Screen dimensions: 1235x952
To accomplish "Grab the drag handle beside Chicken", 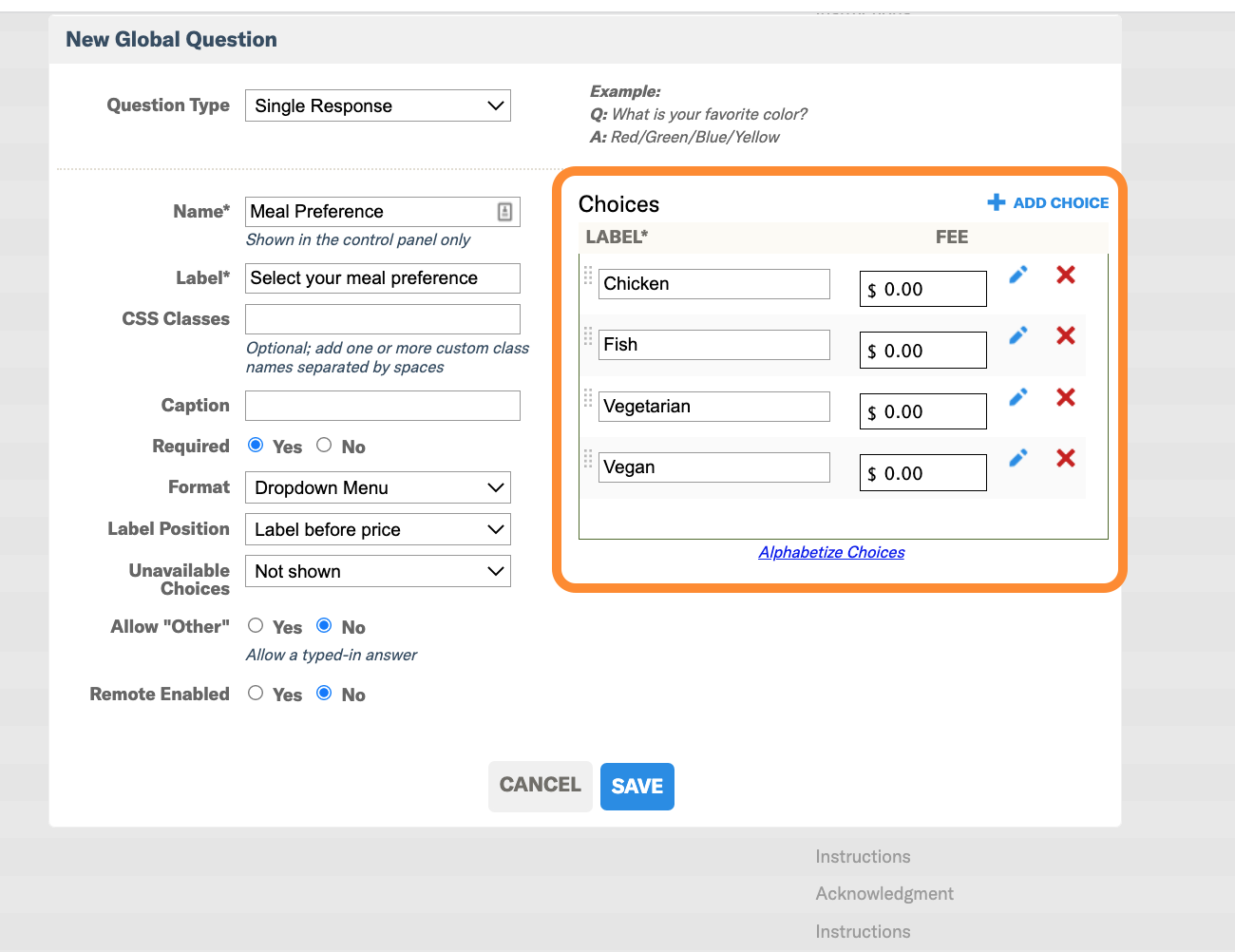I will tap(588, 276).
